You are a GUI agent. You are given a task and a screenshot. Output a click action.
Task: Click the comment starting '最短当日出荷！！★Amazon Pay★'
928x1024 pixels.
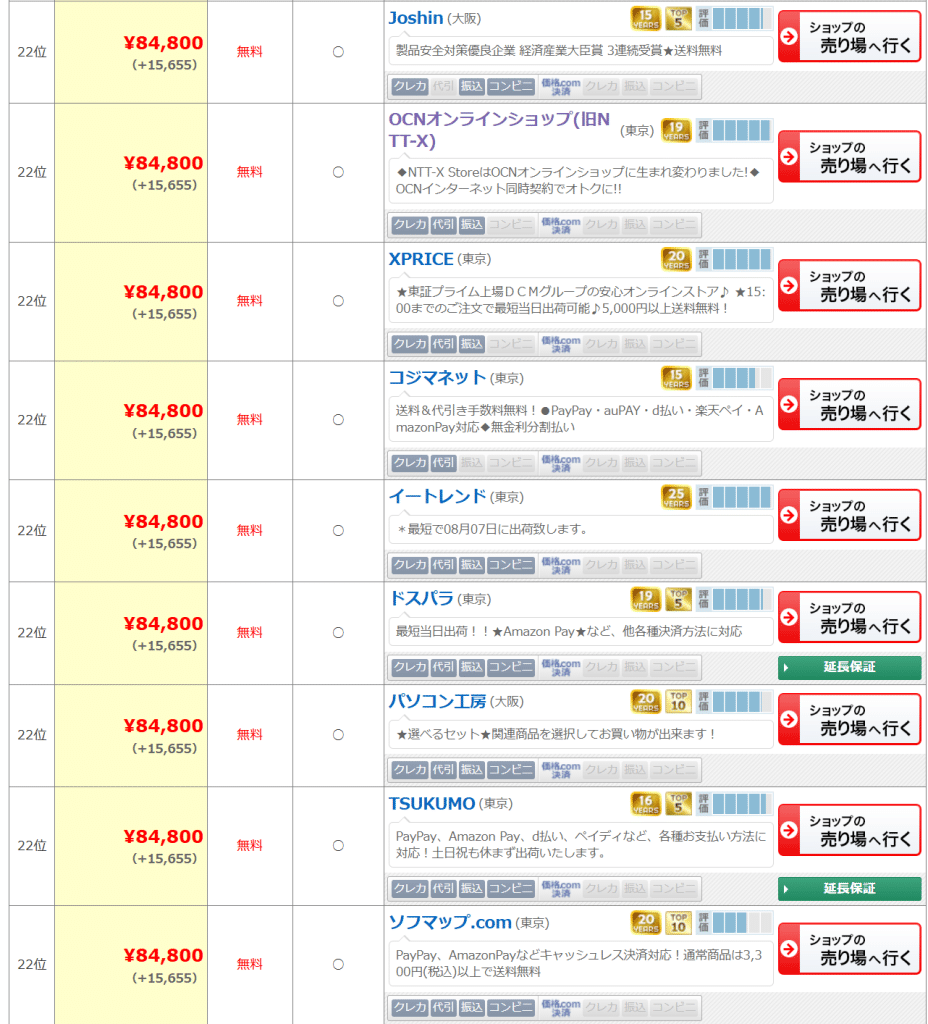pyautogui.click(x=569, y=632)
